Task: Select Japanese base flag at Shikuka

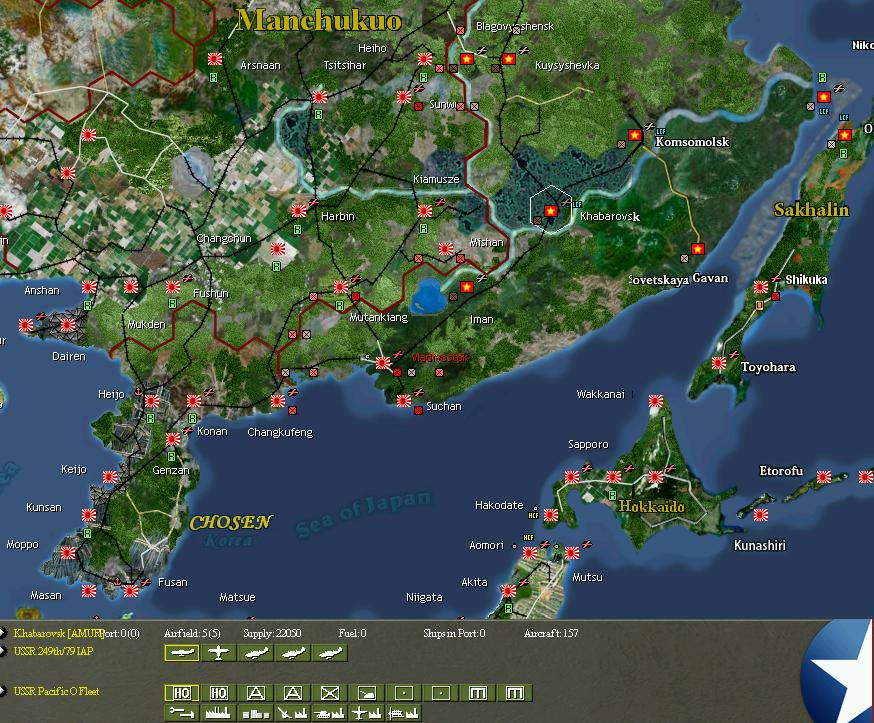Action: pos(761,287)
